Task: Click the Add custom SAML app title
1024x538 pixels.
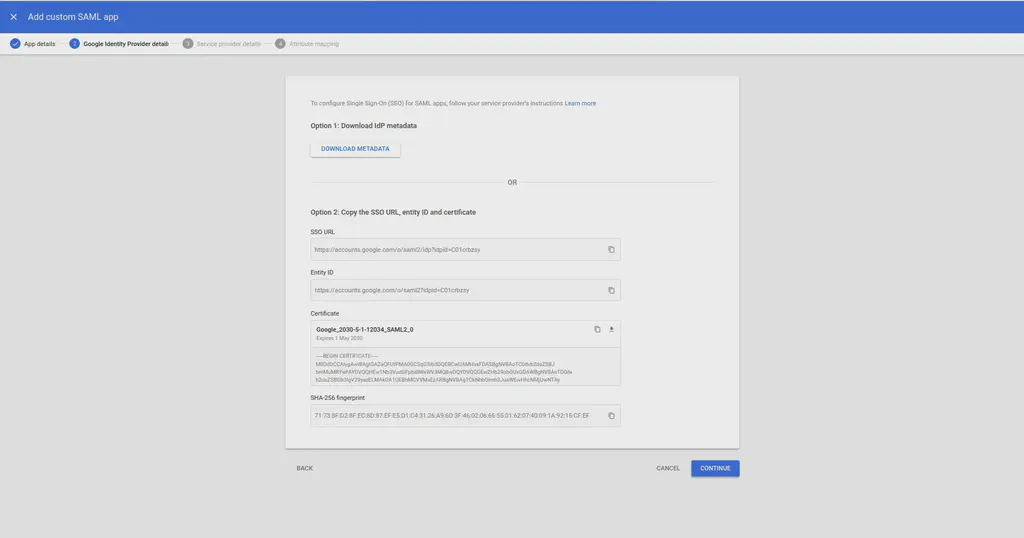Action: (x=73, y=17)
